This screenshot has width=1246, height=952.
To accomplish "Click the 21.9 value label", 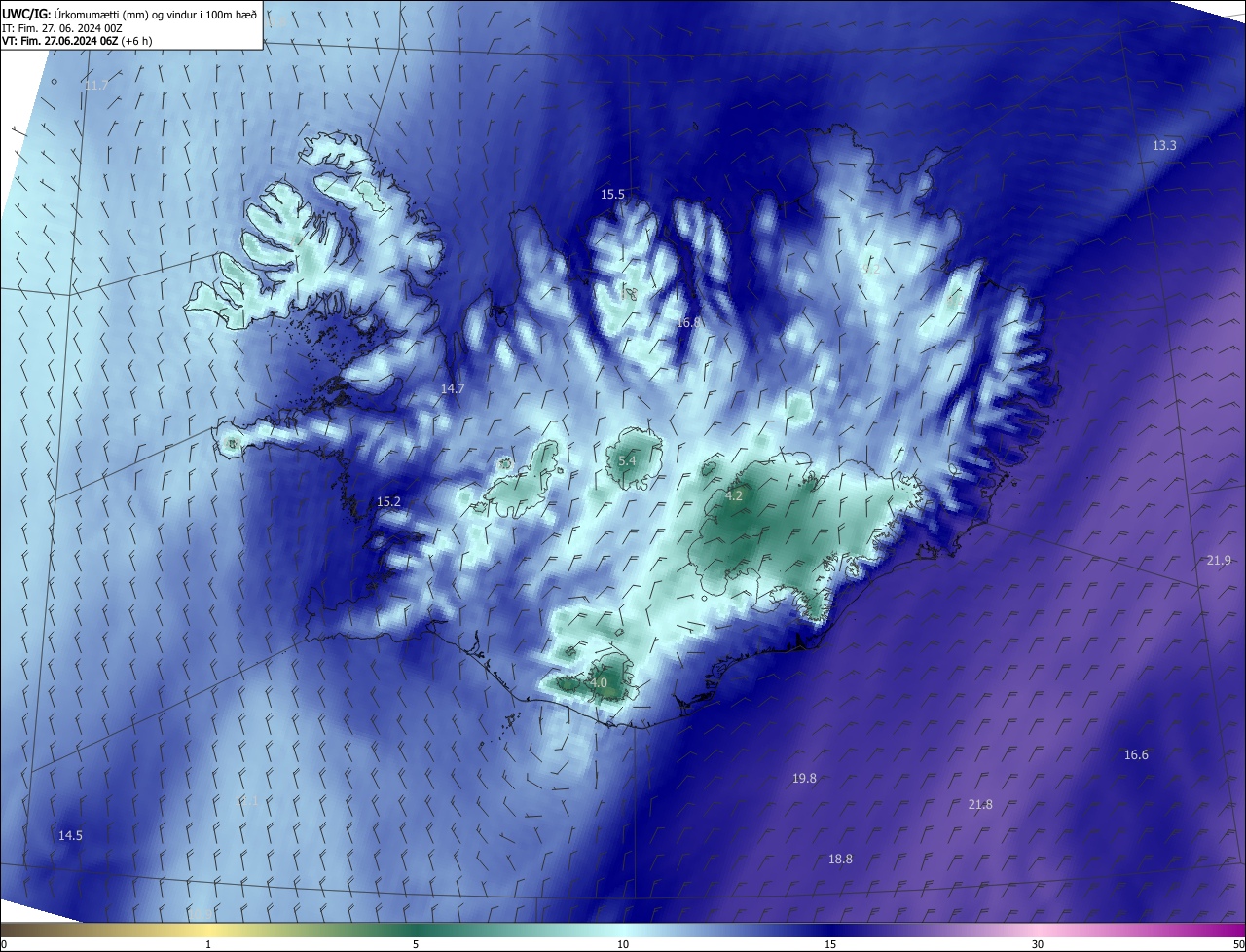I will coord(1219,560).
